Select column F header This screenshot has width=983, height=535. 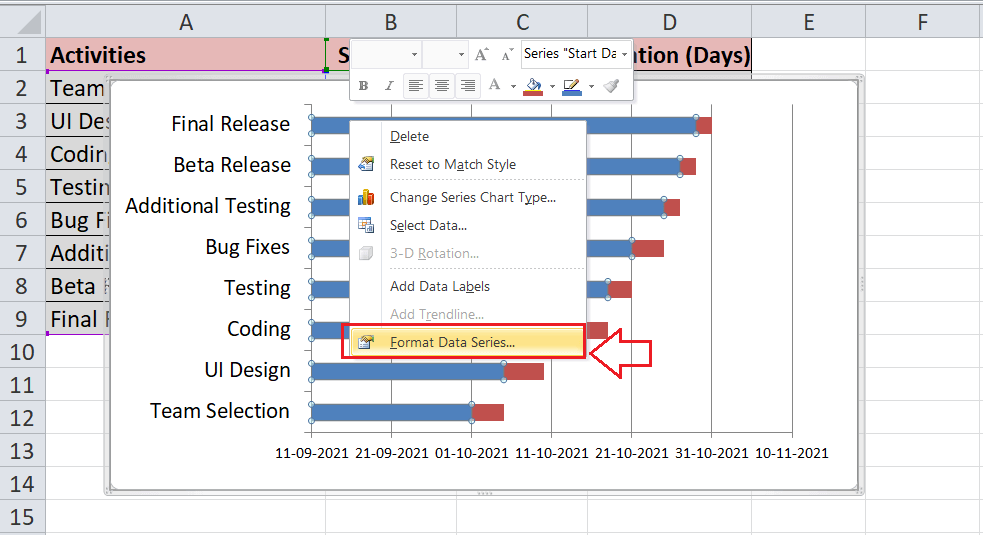923,23
